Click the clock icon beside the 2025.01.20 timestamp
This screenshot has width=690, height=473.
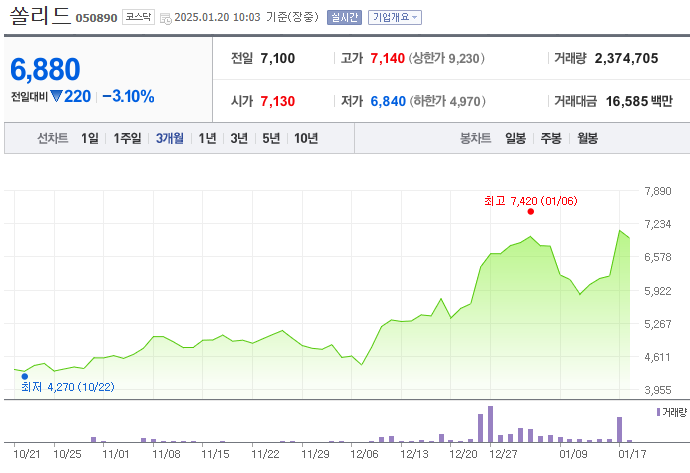point(165,18)
